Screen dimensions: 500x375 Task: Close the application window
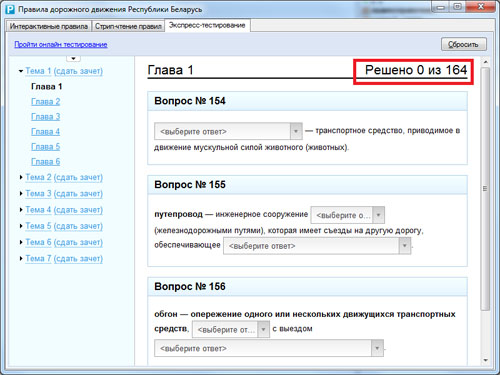[480, 7]
